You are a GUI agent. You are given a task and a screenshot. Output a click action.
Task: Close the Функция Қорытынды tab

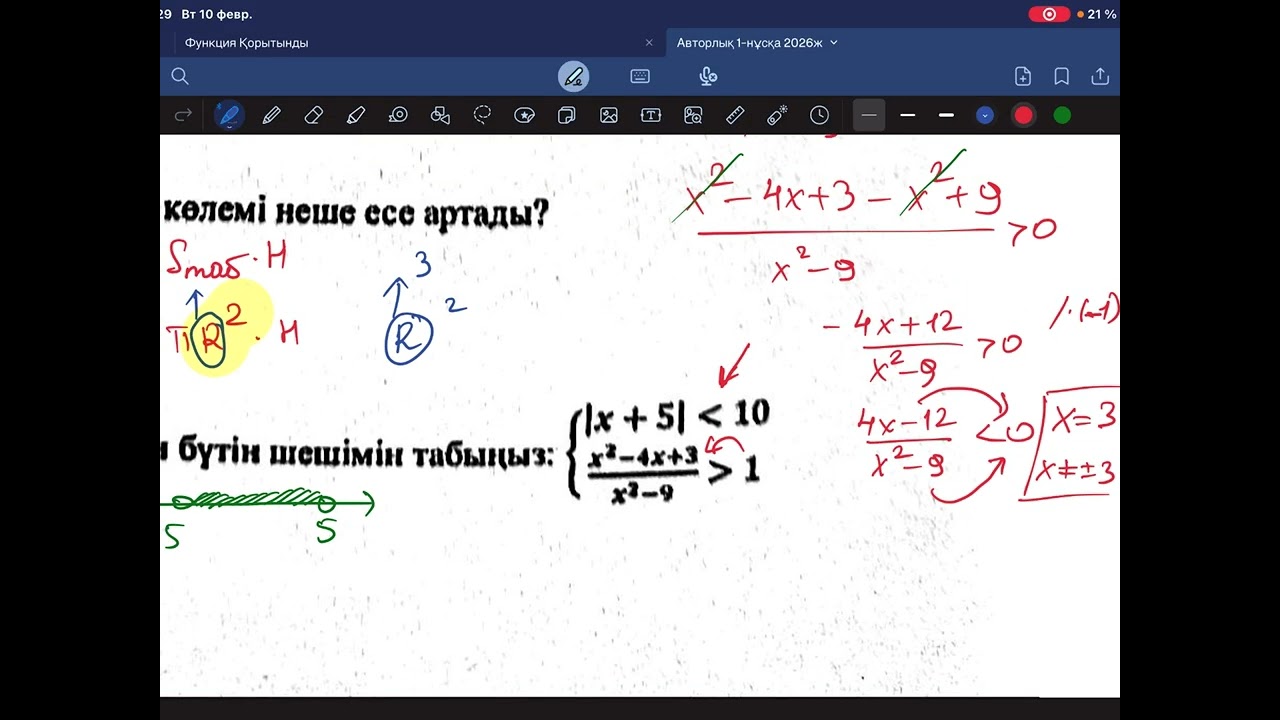pyautogui.click(x=649, y=43)
